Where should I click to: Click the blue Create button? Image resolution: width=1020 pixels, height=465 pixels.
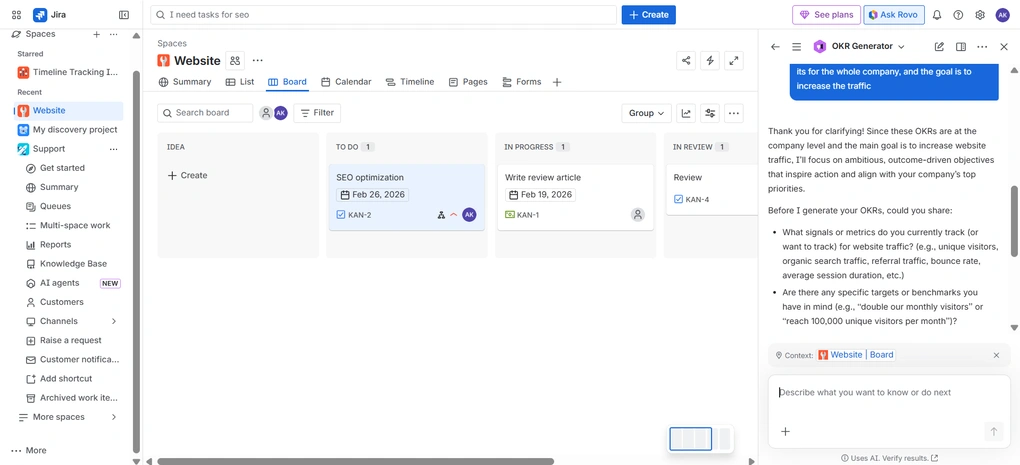click(649, 15)
